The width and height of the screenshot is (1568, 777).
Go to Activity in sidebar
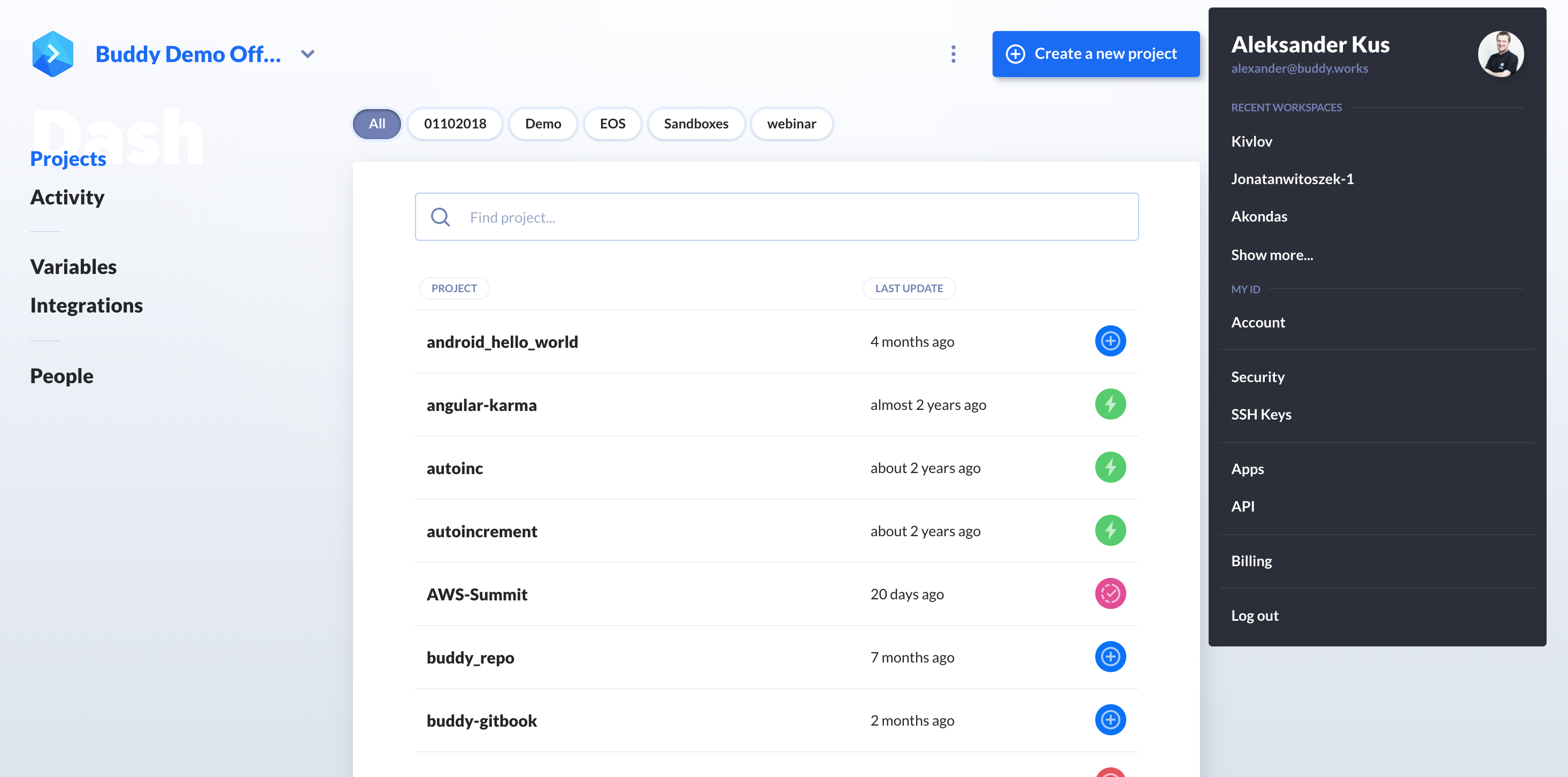pyautogui.click(x=67, y=197)
